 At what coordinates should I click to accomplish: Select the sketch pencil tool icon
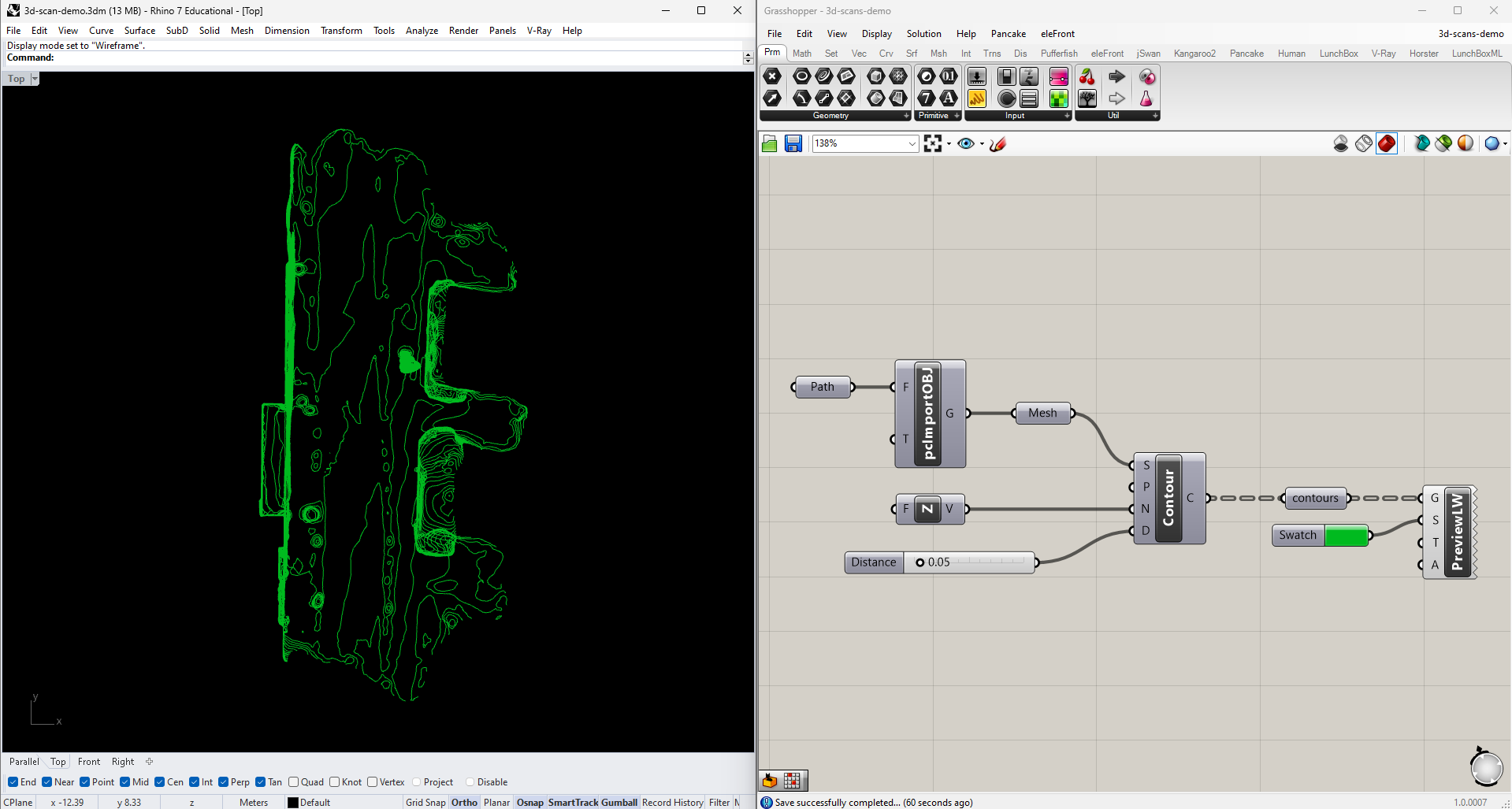[x=998, y=143]
